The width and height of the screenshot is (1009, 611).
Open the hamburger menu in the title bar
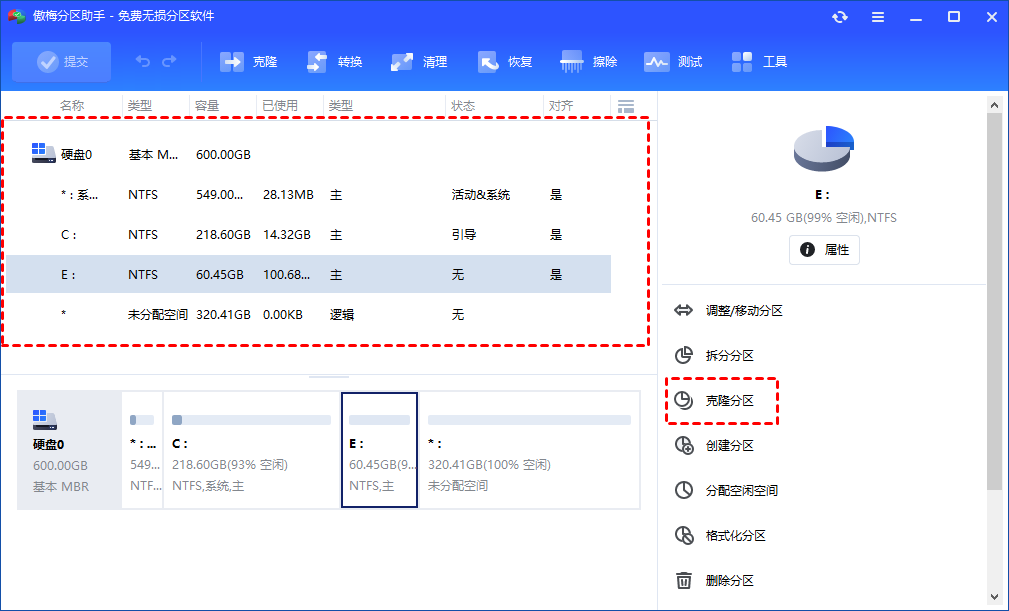[x=878, y=16]
